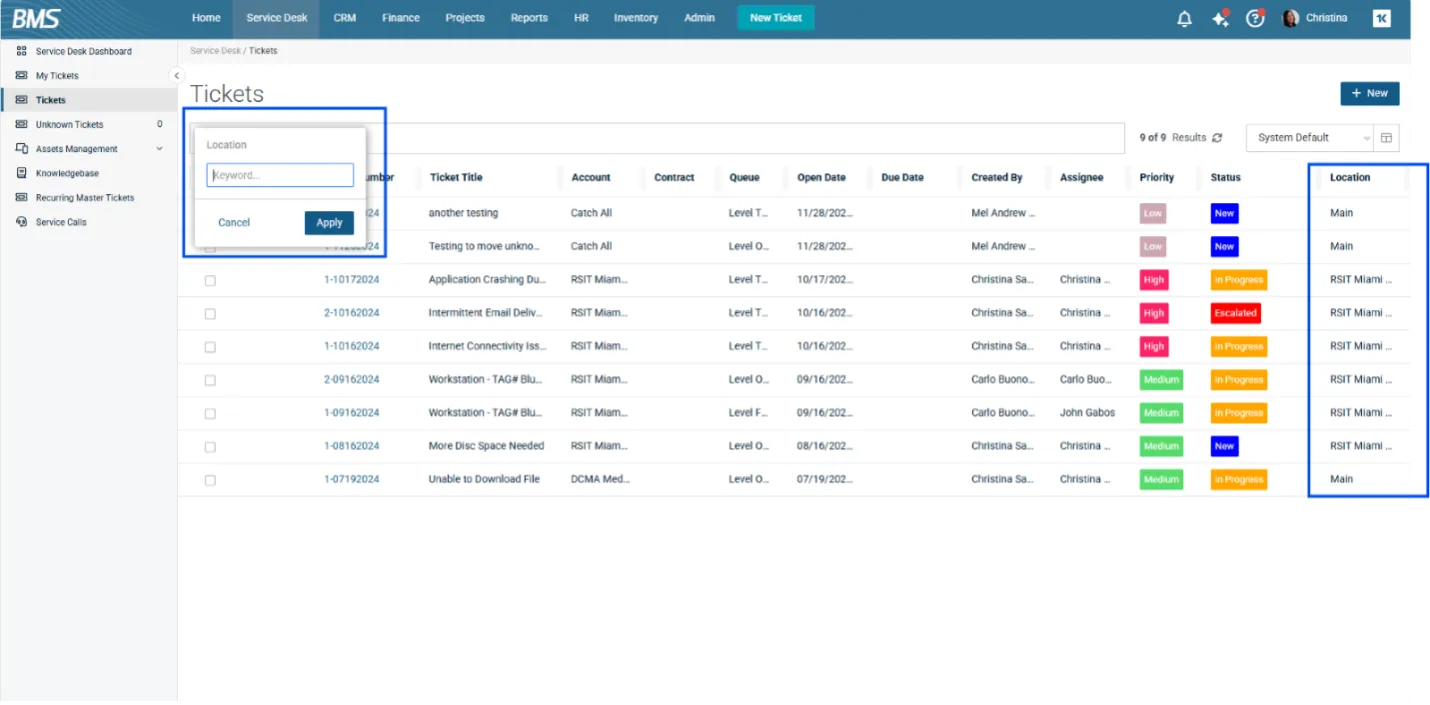
Task: Click the red Escalated status badge
Action: click(x=1235, y=313)
